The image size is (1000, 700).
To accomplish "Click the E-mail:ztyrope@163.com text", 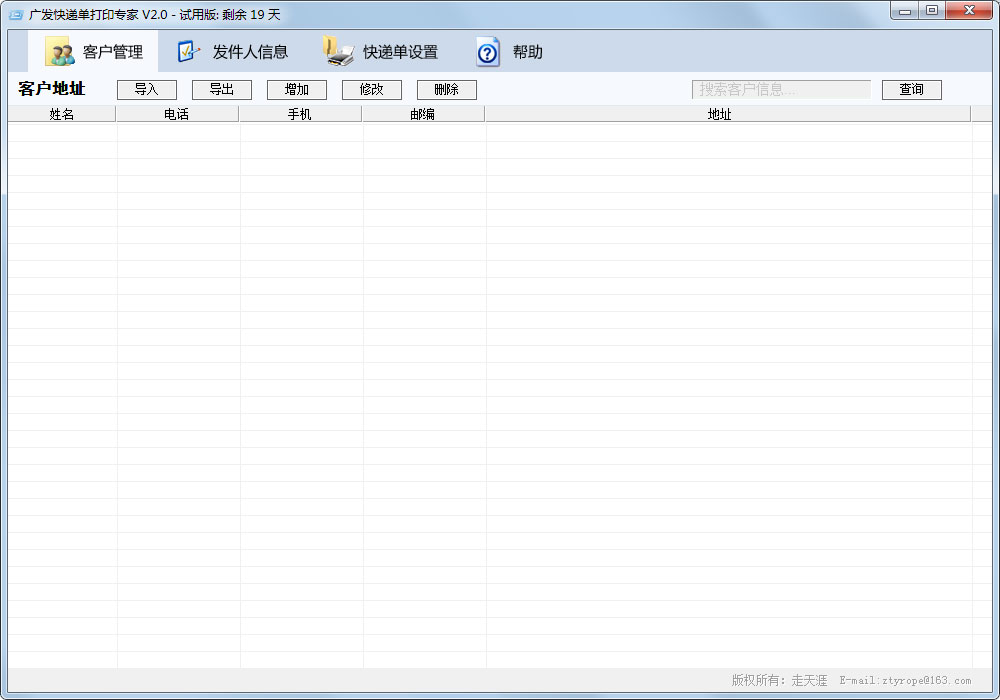I will [x=905, y=680].
